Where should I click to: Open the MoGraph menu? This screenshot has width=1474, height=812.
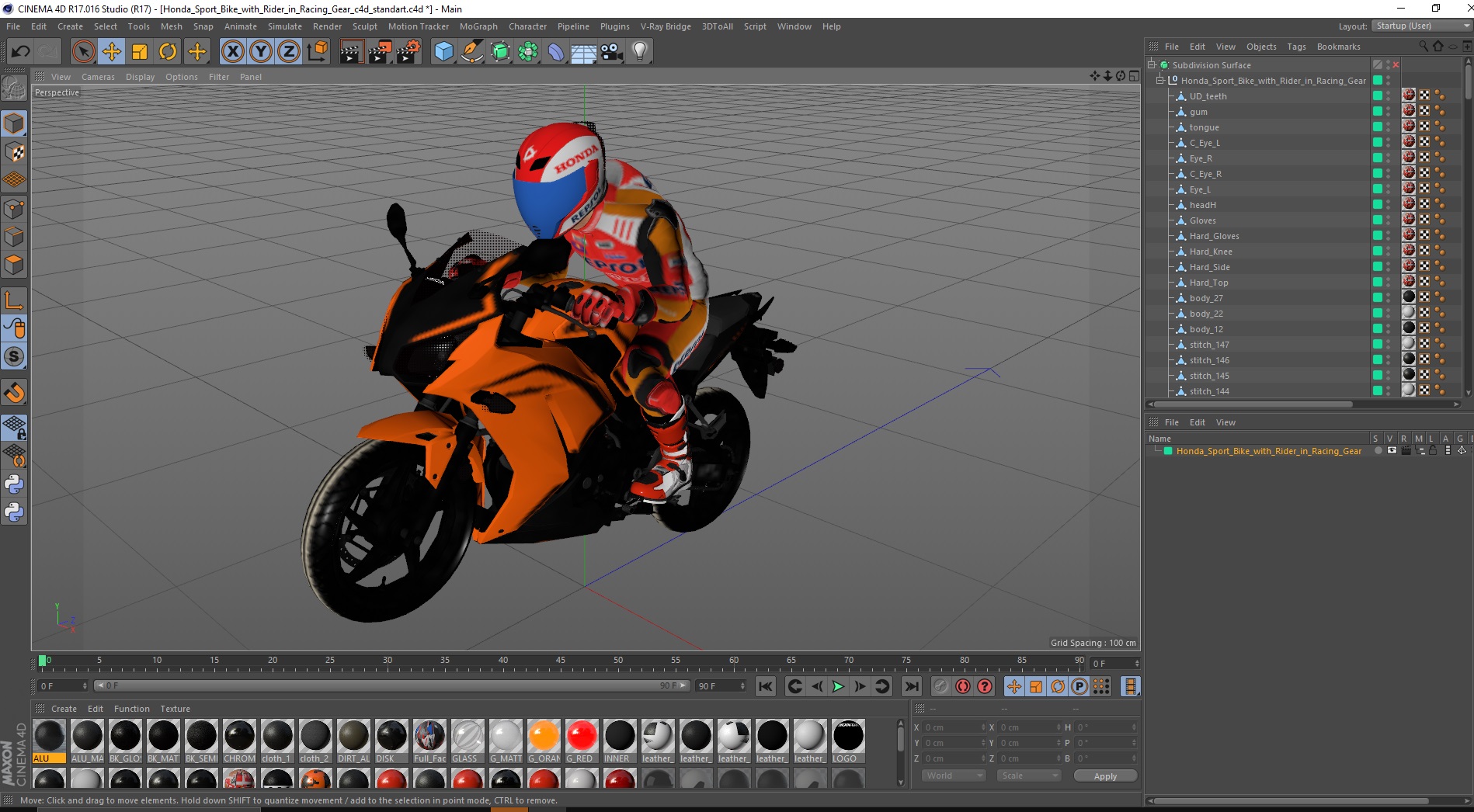[x=478, y=26]
